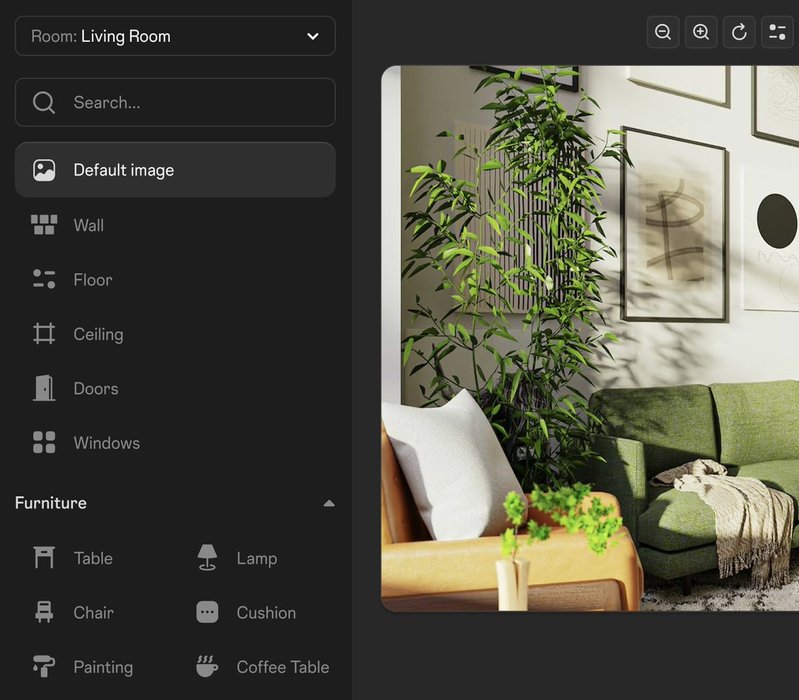Click the Painting roller icon
799x700 pixels.
point(44,666)
